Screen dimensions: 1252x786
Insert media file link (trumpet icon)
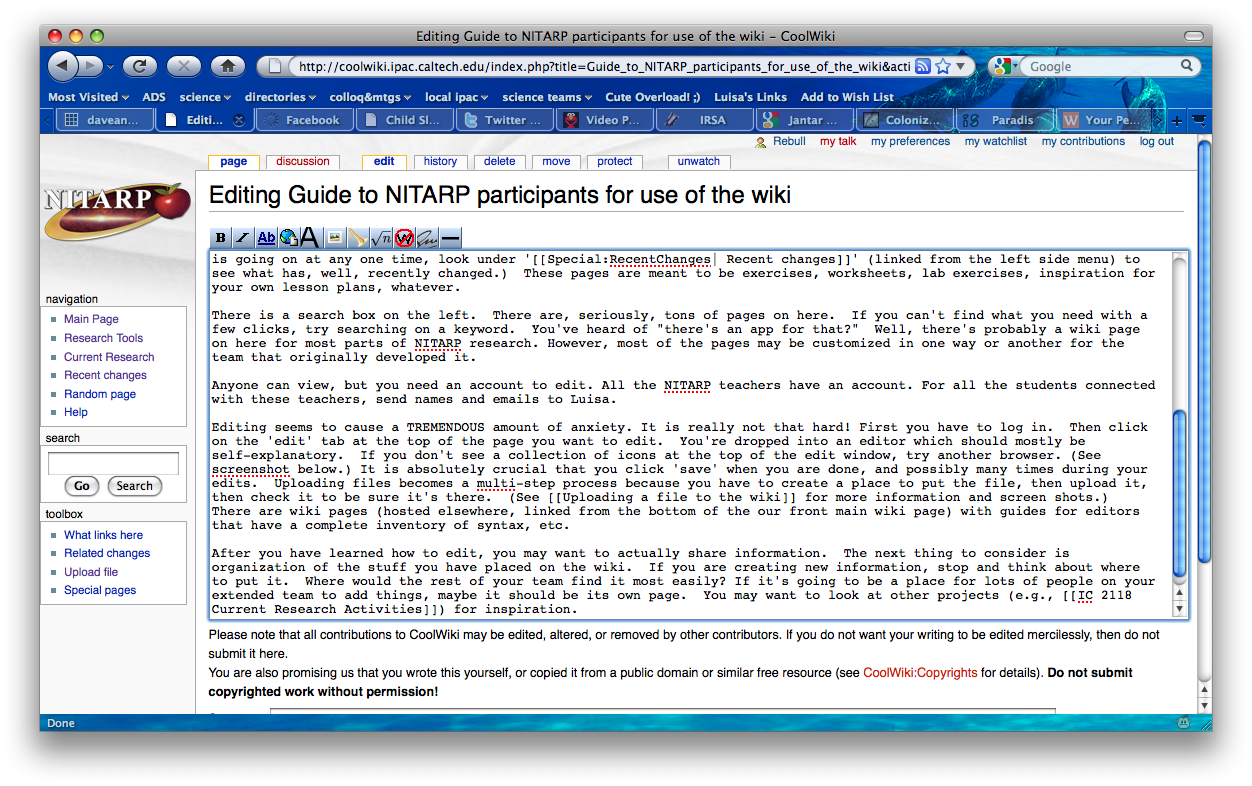click(x=357, y=238)
